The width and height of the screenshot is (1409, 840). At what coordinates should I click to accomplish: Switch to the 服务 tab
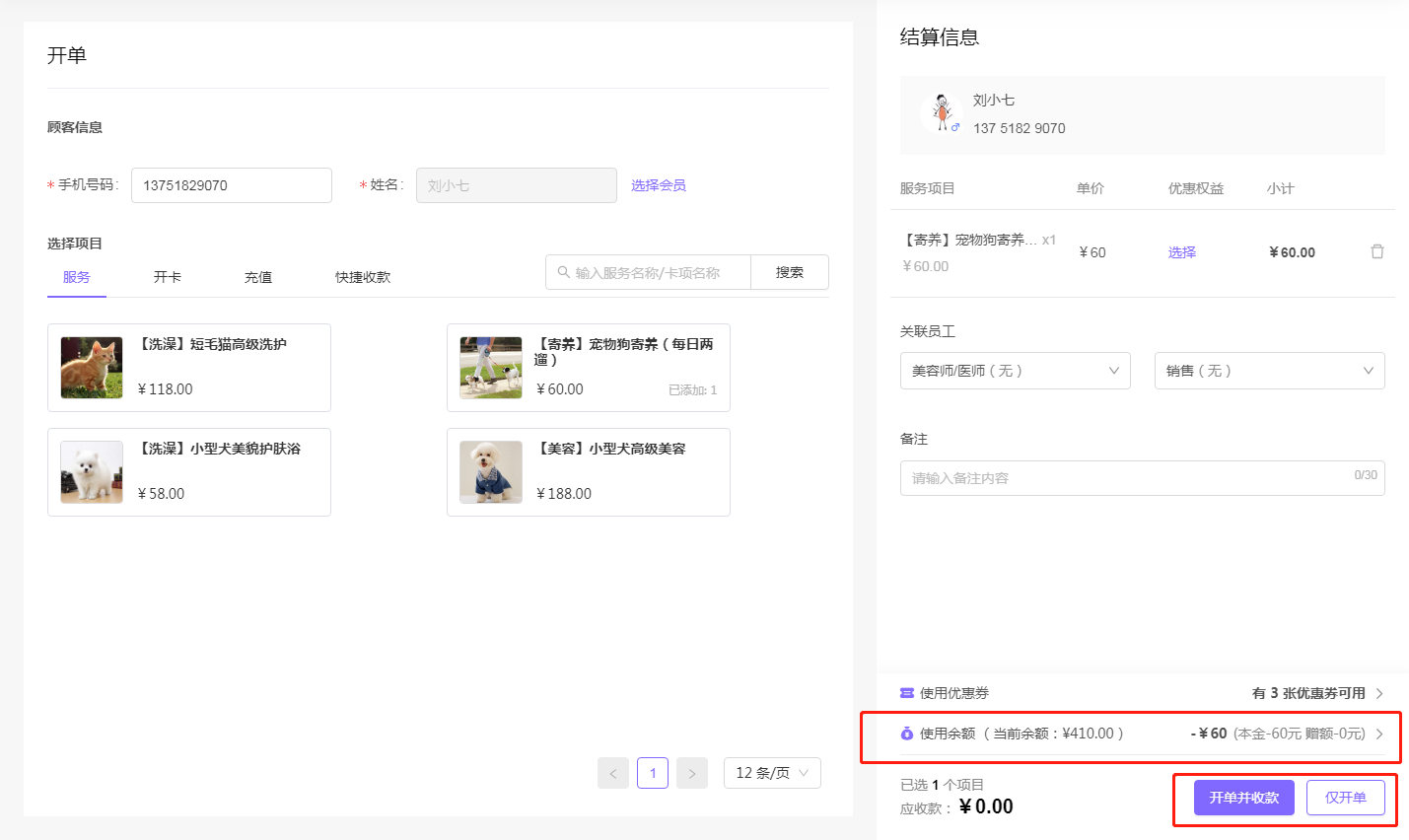(x=77, y=277)
